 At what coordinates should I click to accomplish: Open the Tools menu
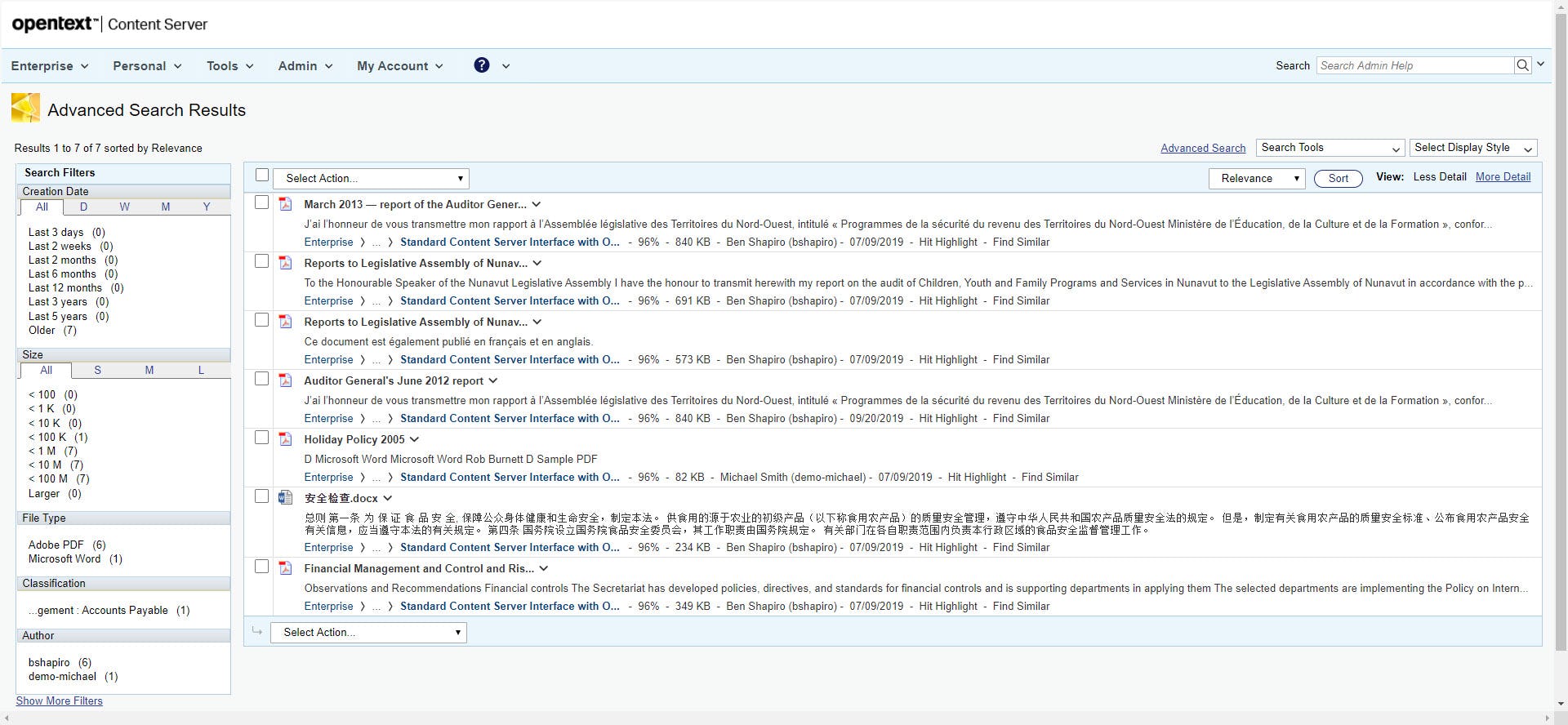tap(229, 66)
